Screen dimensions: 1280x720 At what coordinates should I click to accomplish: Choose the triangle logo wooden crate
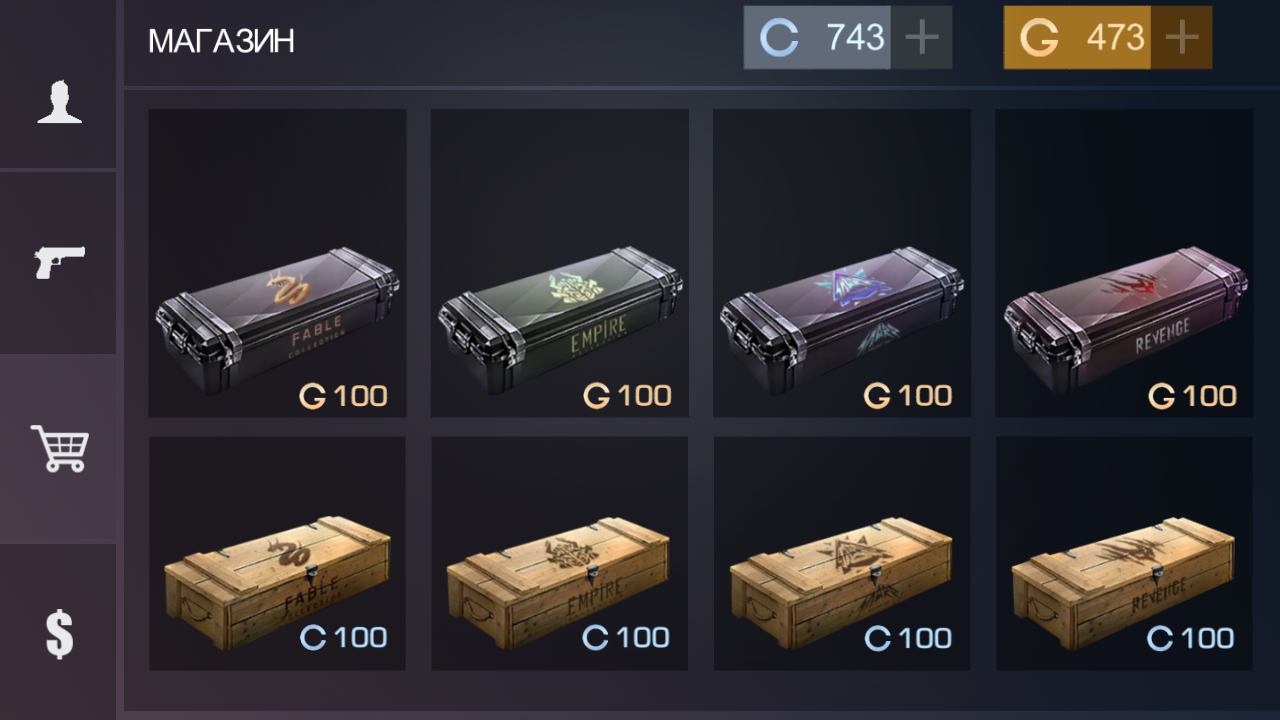click(x=841, y=553)
